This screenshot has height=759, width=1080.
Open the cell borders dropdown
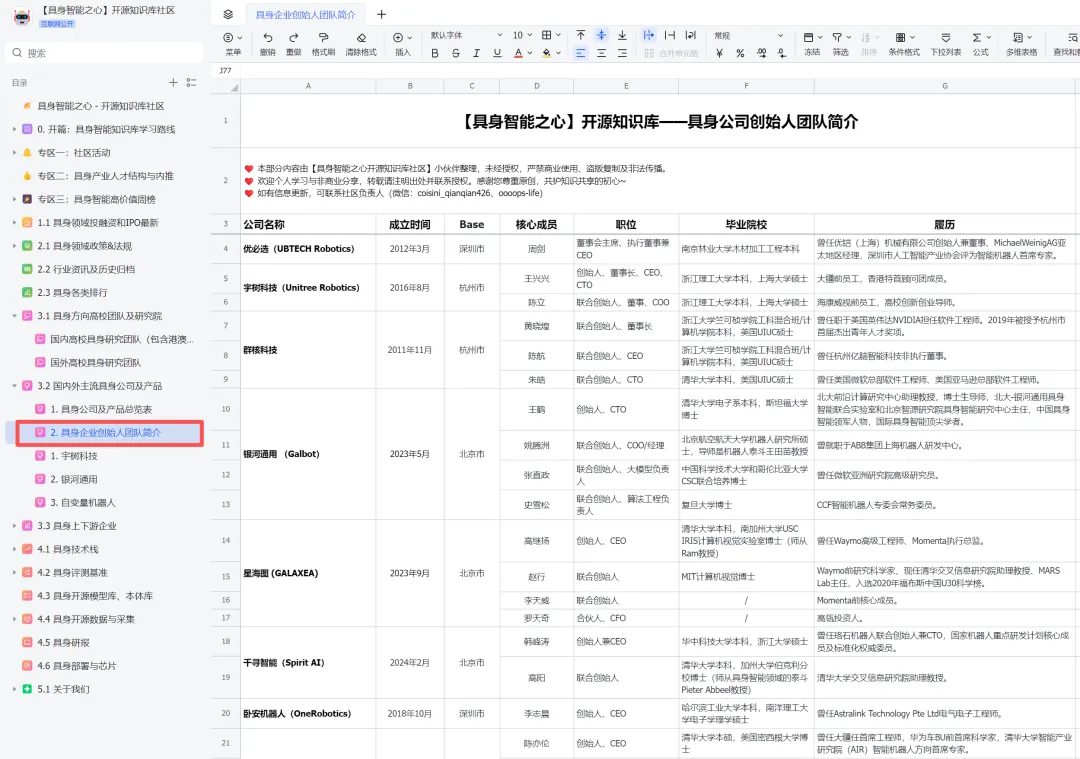(551, 35)
